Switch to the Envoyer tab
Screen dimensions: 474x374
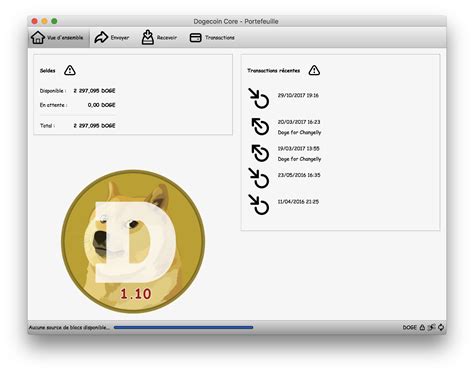click(x=112, y=38)
